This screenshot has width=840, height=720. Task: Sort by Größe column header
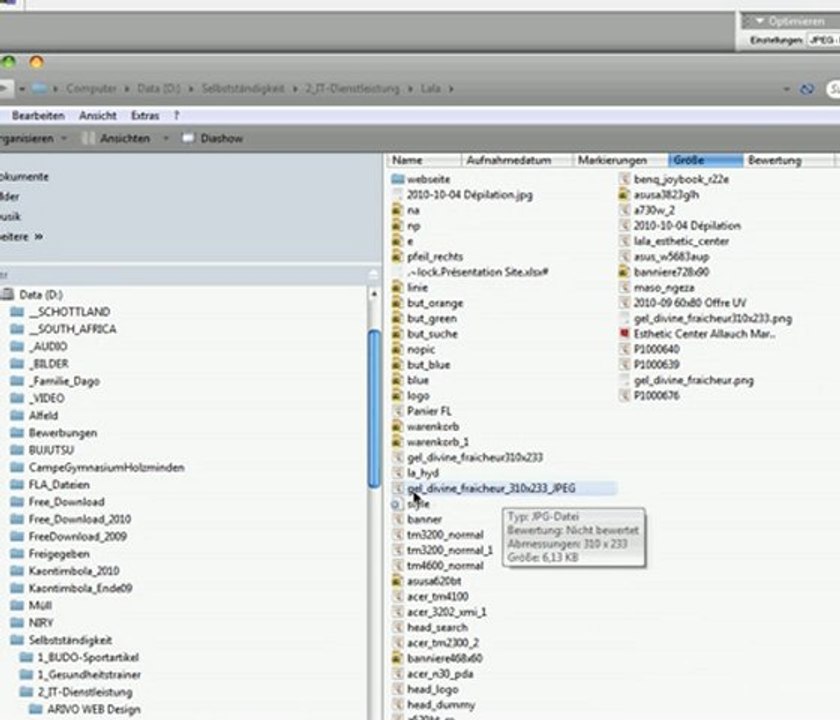tap(706, 160)
